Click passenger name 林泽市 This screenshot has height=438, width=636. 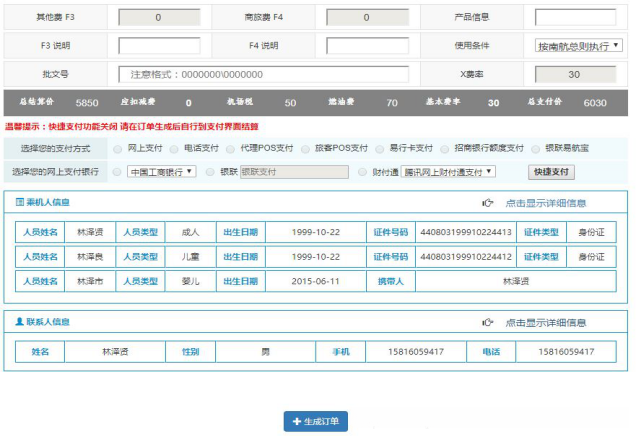(x=90, y=281)
